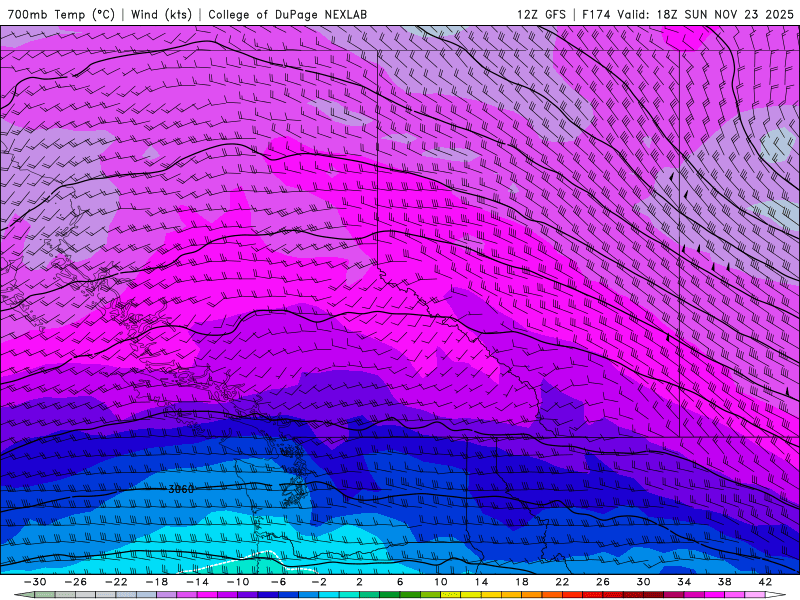The width and height of the screenshot is (800, 600).
Task: Click the "3060" height contour label
Action: point(181,489)
